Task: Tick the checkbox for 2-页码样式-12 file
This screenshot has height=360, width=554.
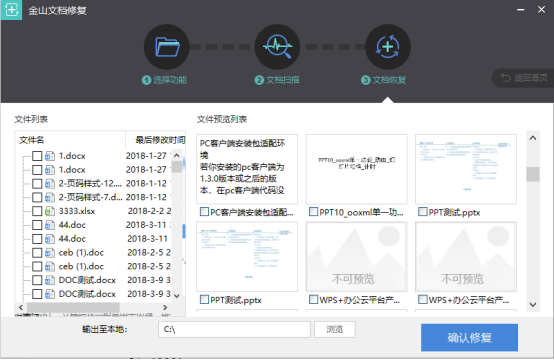Action: click(37, 184)
